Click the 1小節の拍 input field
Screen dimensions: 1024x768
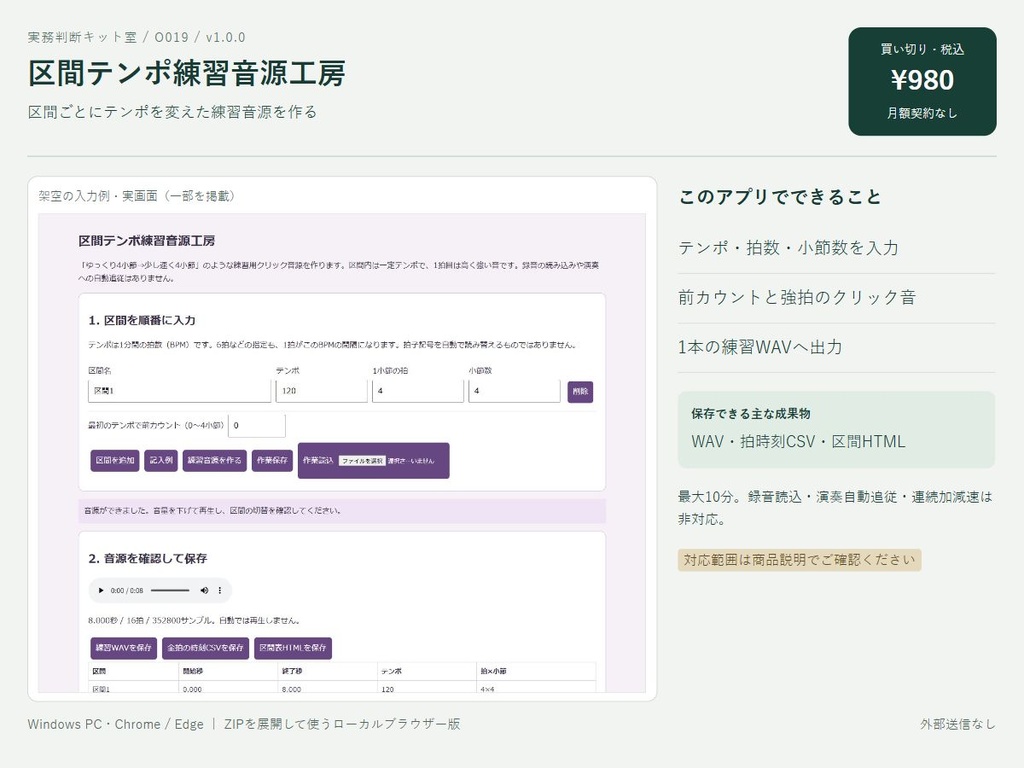click(418, 391)
